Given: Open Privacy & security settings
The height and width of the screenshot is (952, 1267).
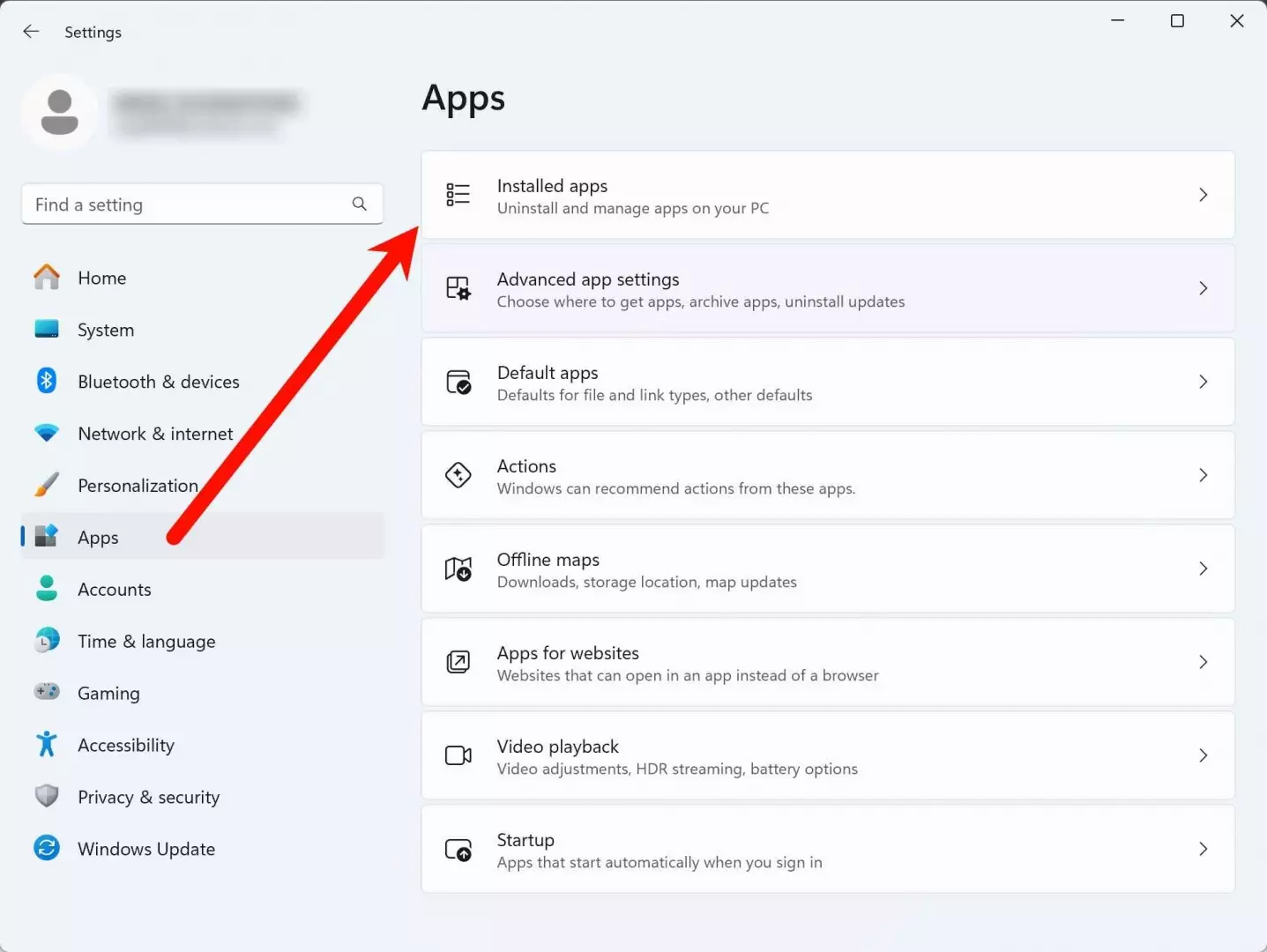Looking at the screenshot, I should coord(203,797).
